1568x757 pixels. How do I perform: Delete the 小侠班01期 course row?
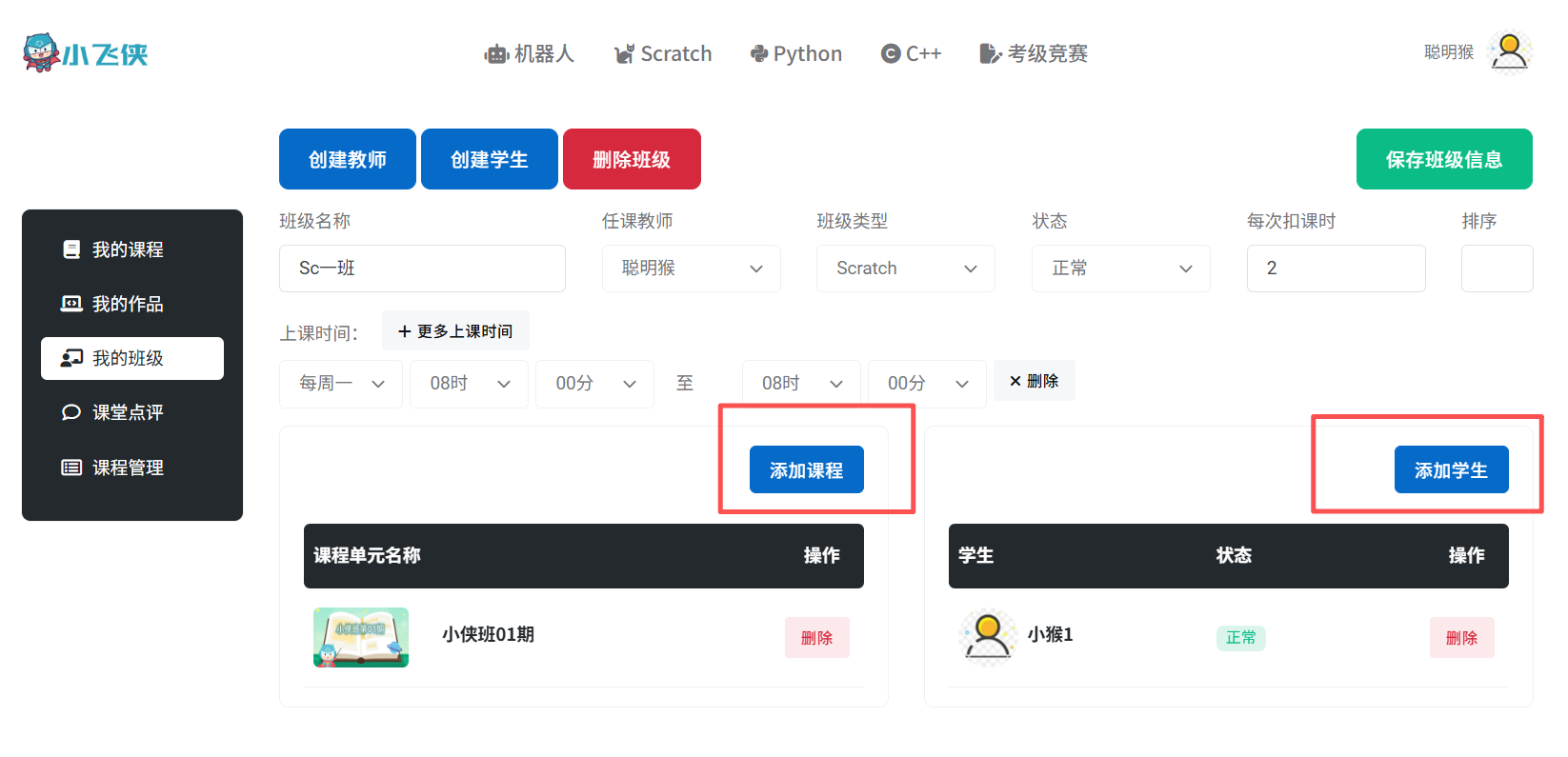[817, 638]
